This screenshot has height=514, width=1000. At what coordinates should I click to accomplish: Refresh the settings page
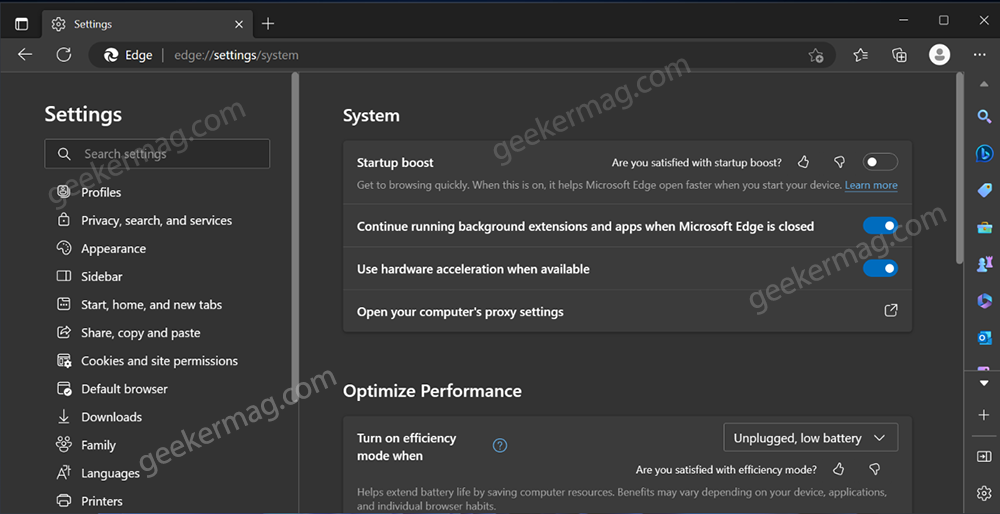pyautogui.click(x=64, y=55)
